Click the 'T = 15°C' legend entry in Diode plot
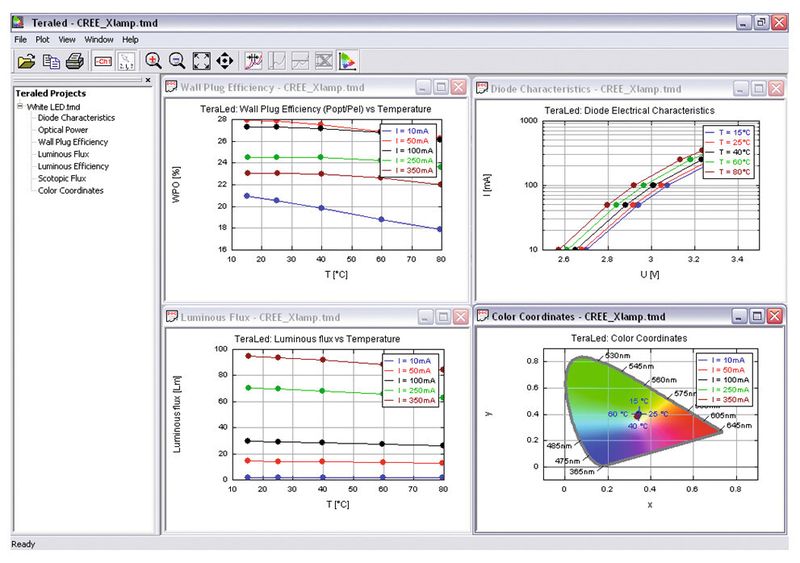800x563 pixels. coord(728,132)
